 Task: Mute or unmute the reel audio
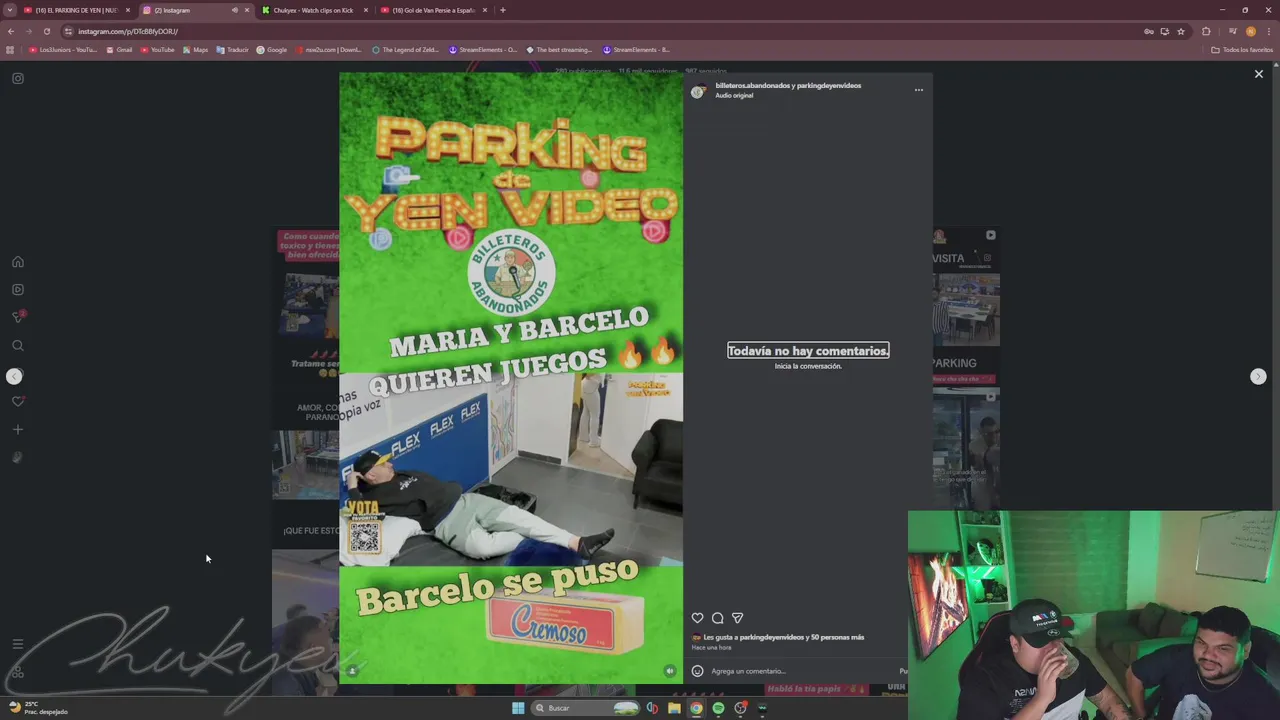pyautogui.click(x=670, y=671)
